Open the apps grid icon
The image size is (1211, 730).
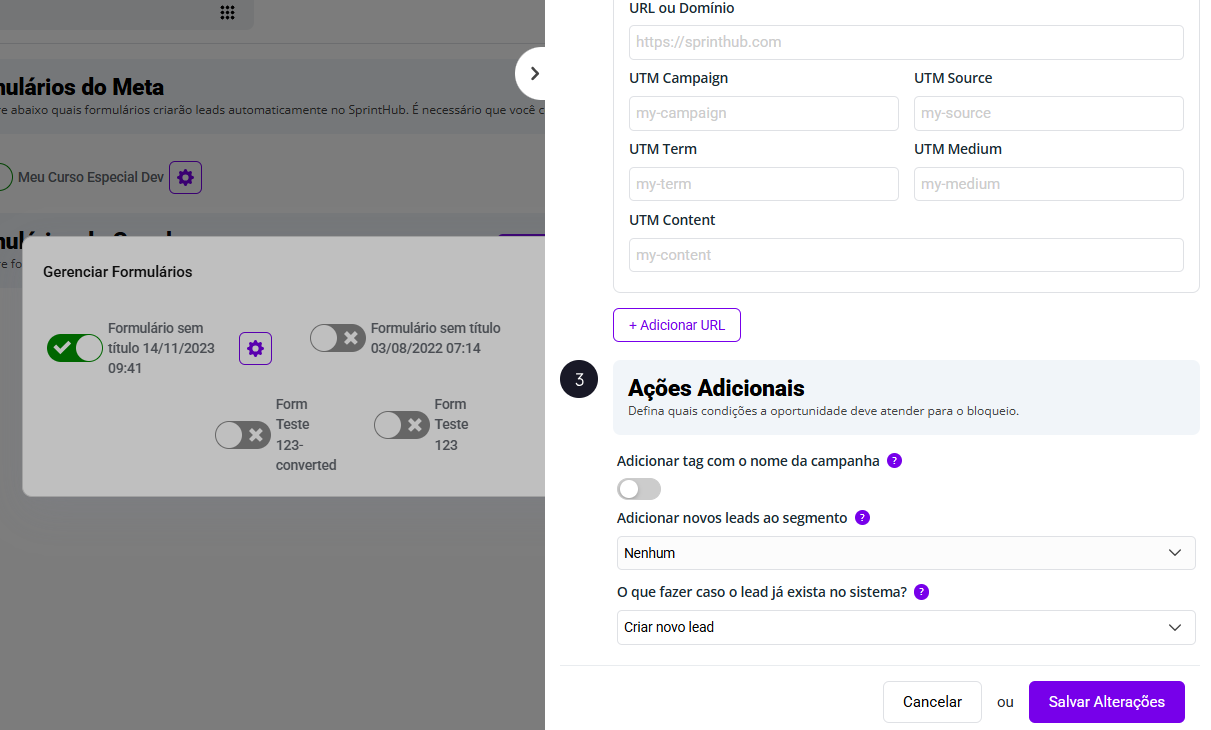pos(227,13)
